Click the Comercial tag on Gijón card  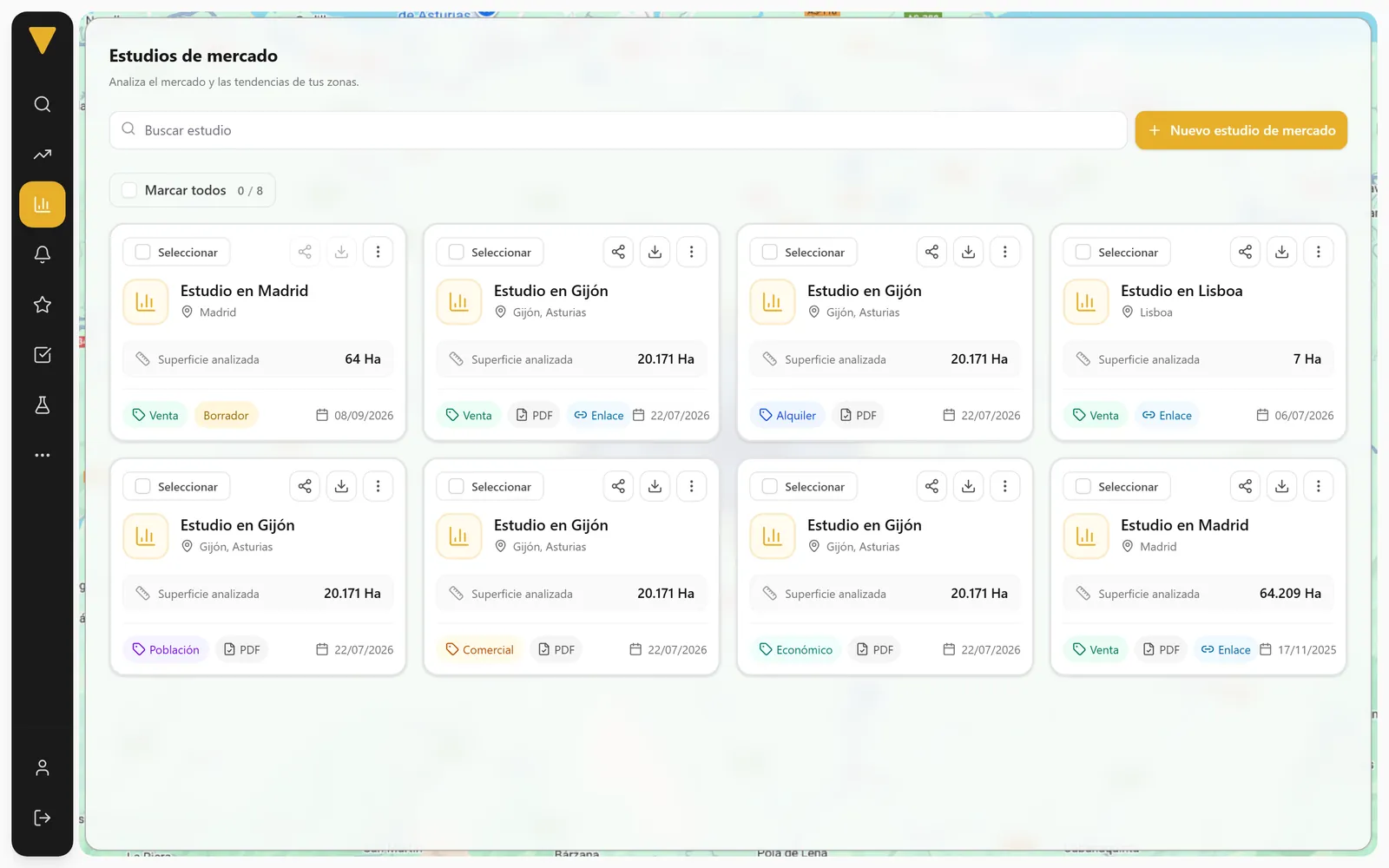480,649
